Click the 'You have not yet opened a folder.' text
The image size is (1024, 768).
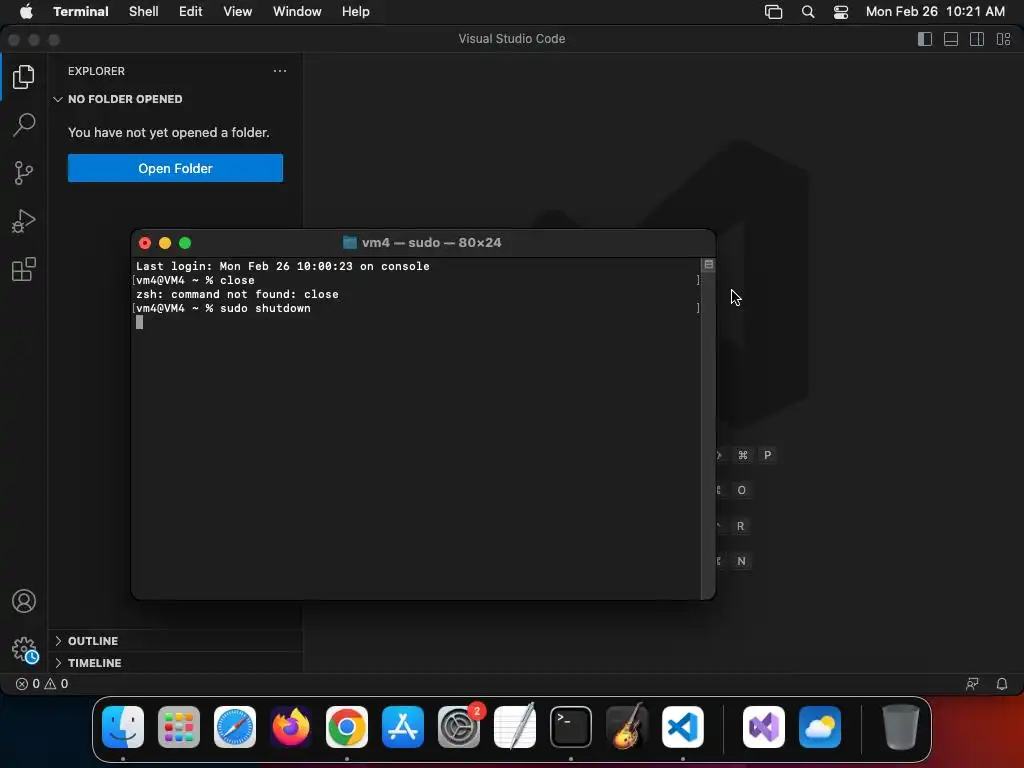(168, 133)
